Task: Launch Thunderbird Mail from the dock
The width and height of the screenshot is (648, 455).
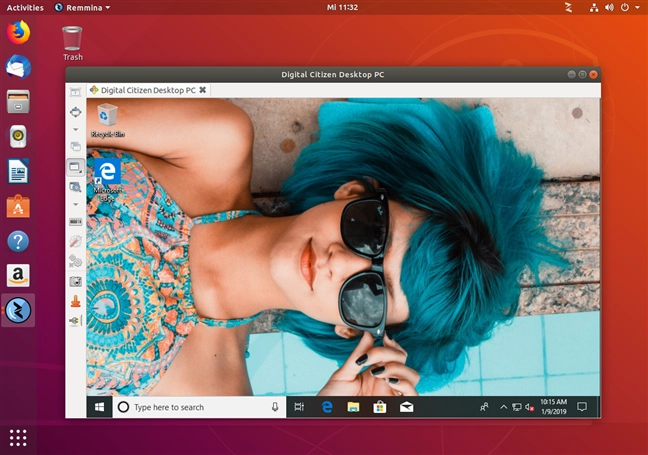Action: [18, 67]
